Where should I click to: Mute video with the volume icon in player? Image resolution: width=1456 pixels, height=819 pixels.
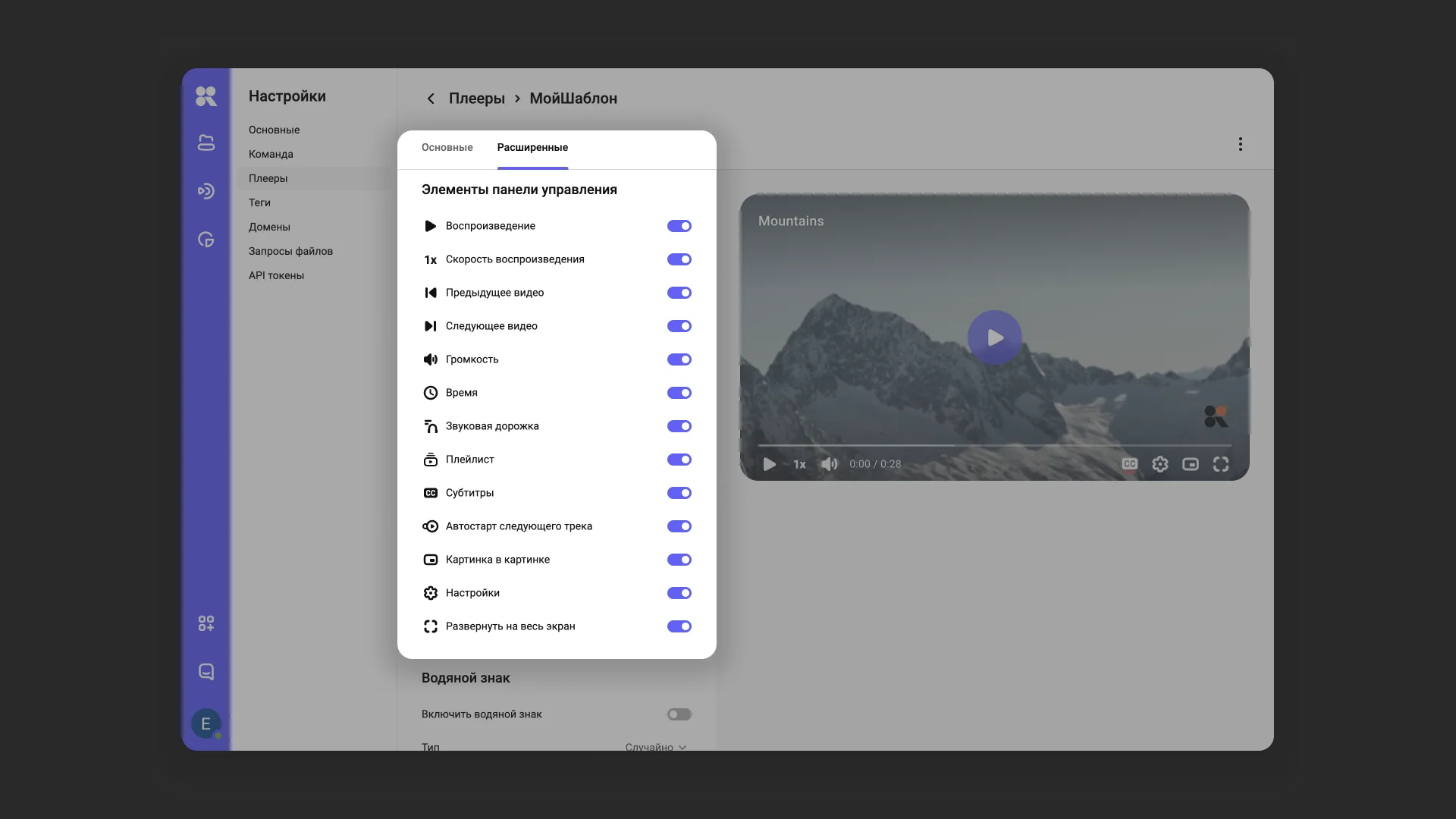(x=829, y=464)
